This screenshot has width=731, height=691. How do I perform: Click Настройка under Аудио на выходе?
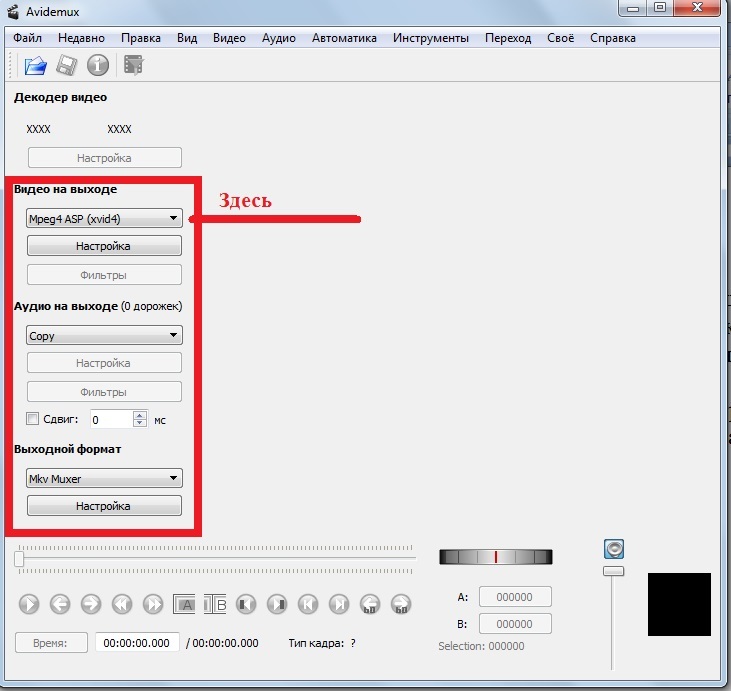coord(104,363)
